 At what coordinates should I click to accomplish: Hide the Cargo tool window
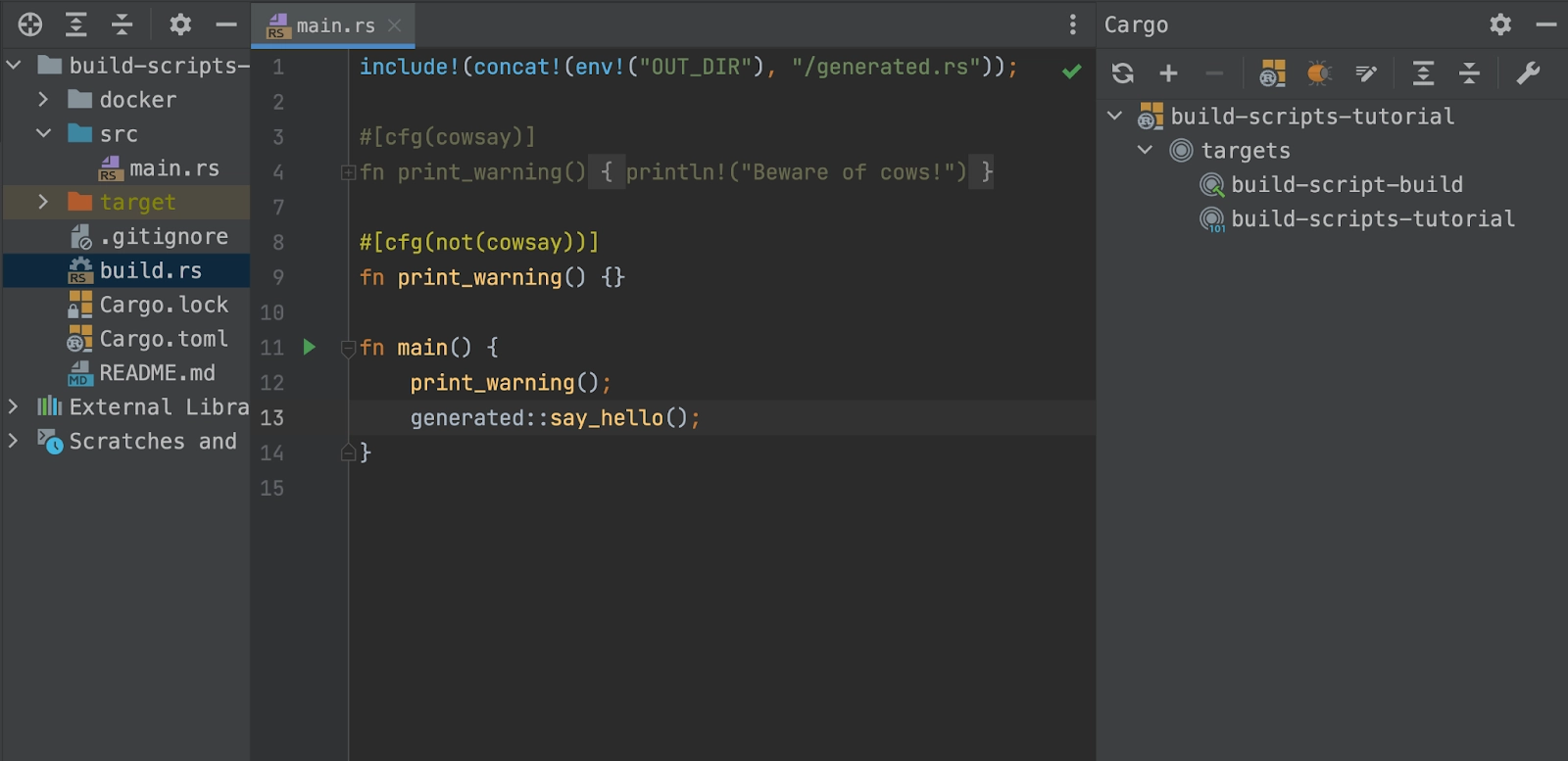(x=1546, y=24)
